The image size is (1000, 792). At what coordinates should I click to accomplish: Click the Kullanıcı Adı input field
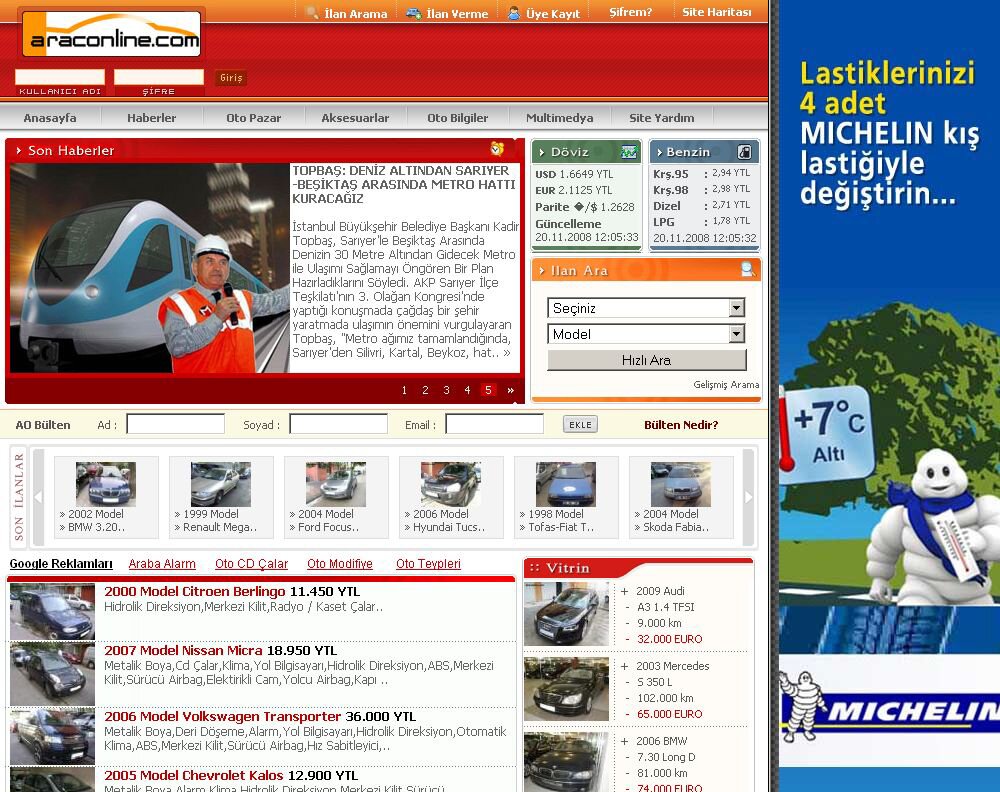60,77
